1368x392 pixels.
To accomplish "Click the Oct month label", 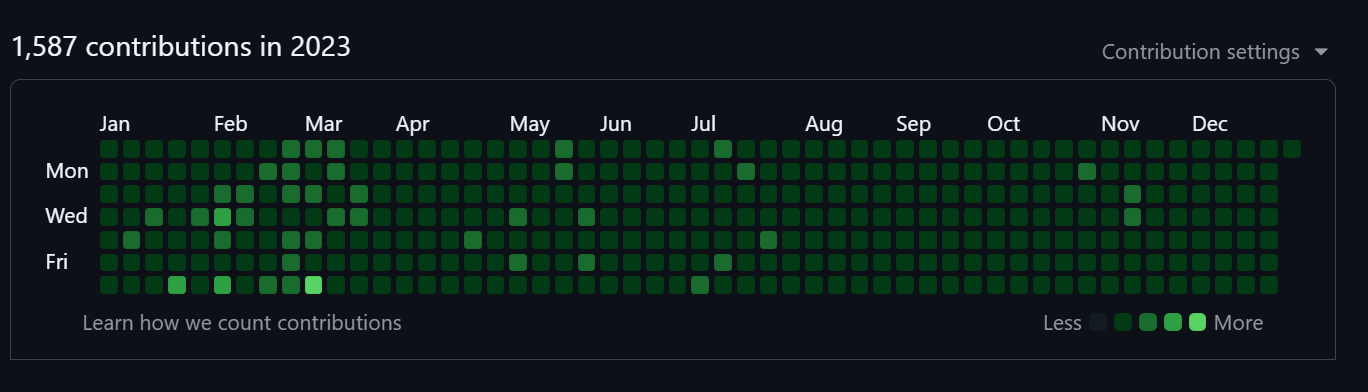I will tap(1004, 124).
